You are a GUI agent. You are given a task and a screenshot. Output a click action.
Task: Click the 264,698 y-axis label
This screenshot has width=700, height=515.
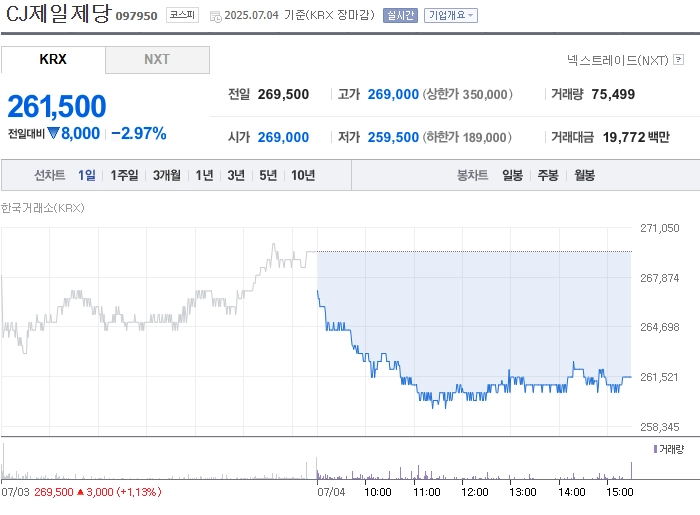click(660, 327)
